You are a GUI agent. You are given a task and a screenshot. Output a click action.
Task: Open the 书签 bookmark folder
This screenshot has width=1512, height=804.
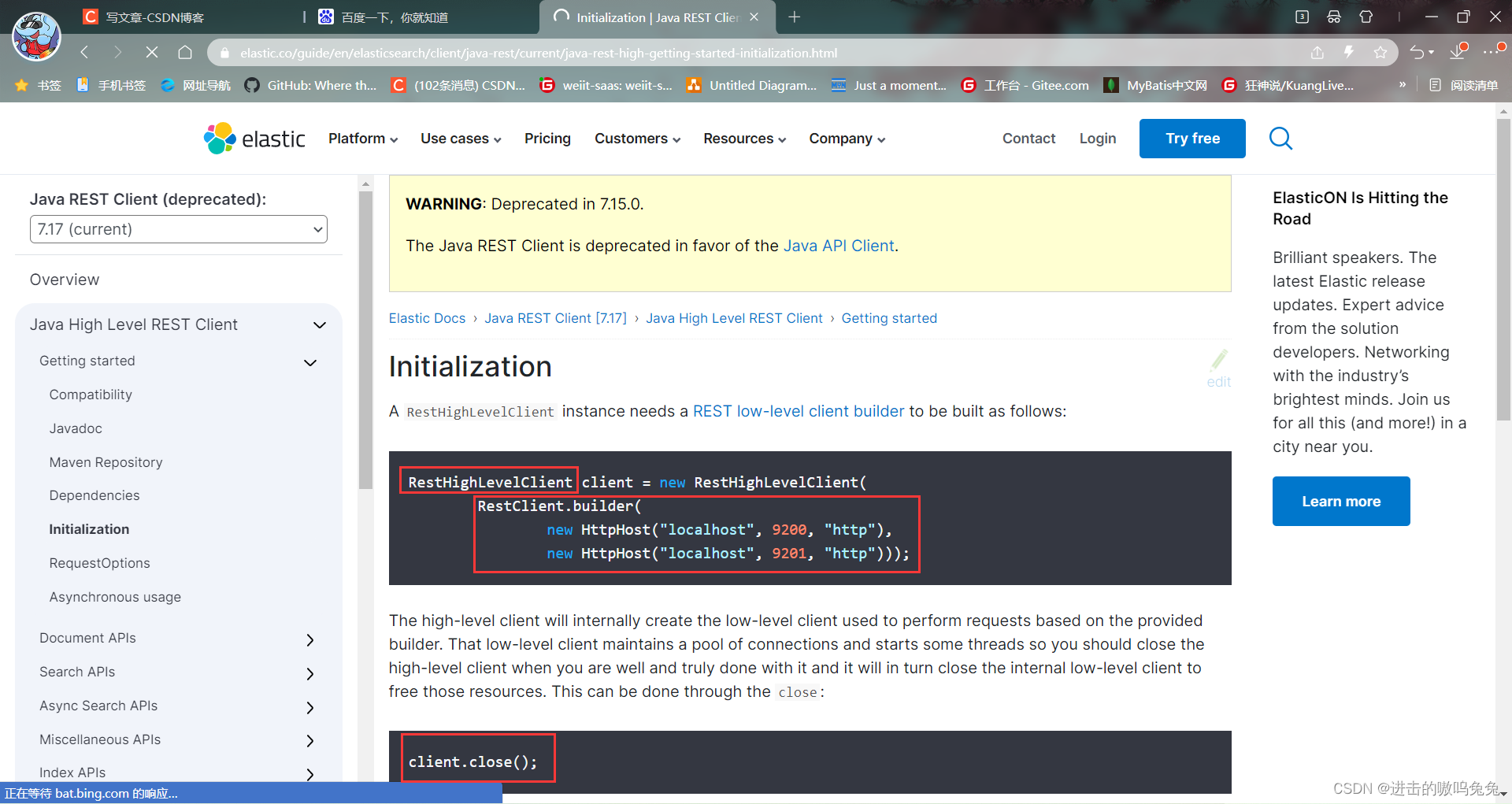pyautogui.click(x=38, y=85)
